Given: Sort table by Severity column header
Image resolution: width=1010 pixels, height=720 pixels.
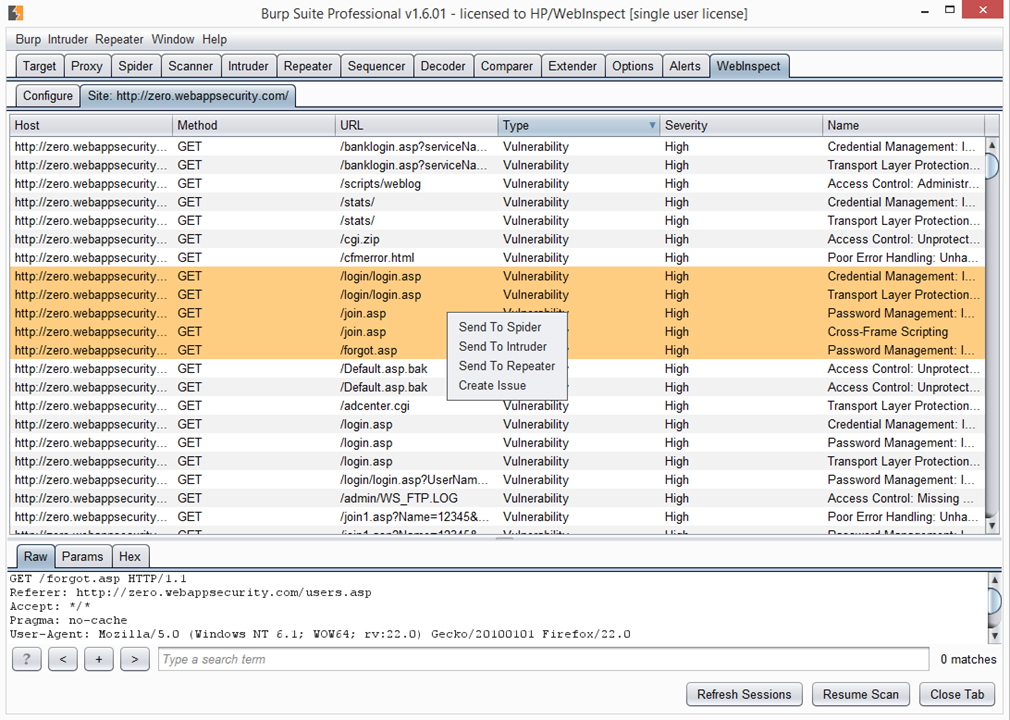Looking at the screenshot, I should [741, 126].
